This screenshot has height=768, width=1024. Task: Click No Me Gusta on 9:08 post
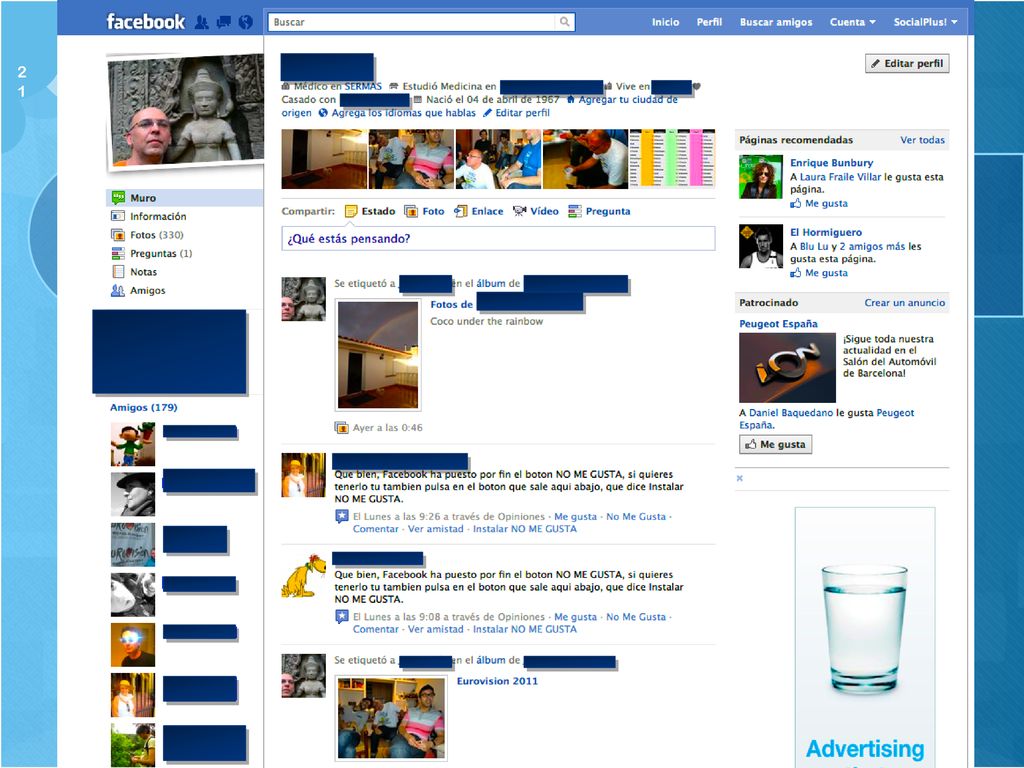coord(635,616)
